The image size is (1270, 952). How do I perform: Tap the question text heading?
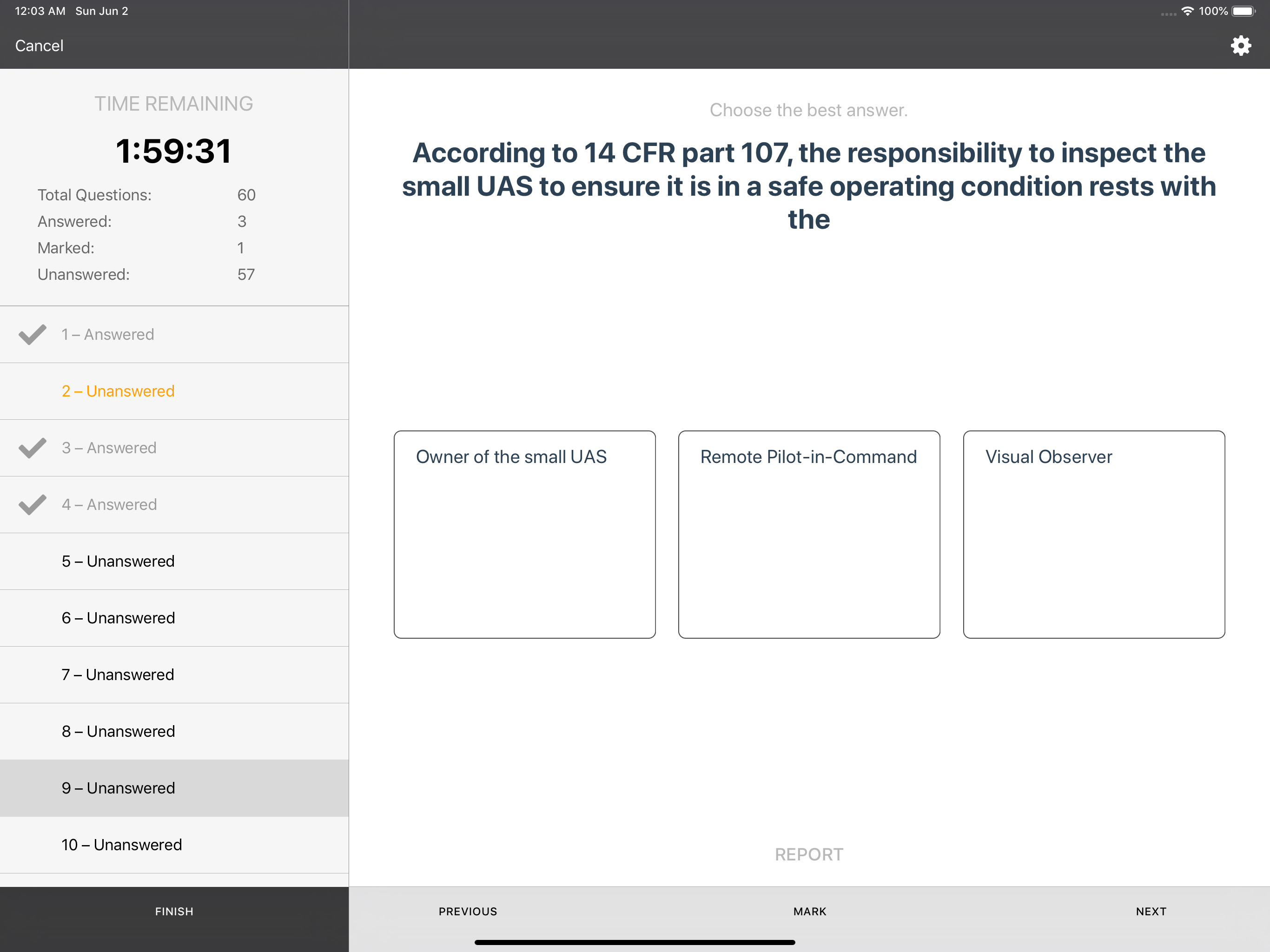tap(809, 186)
